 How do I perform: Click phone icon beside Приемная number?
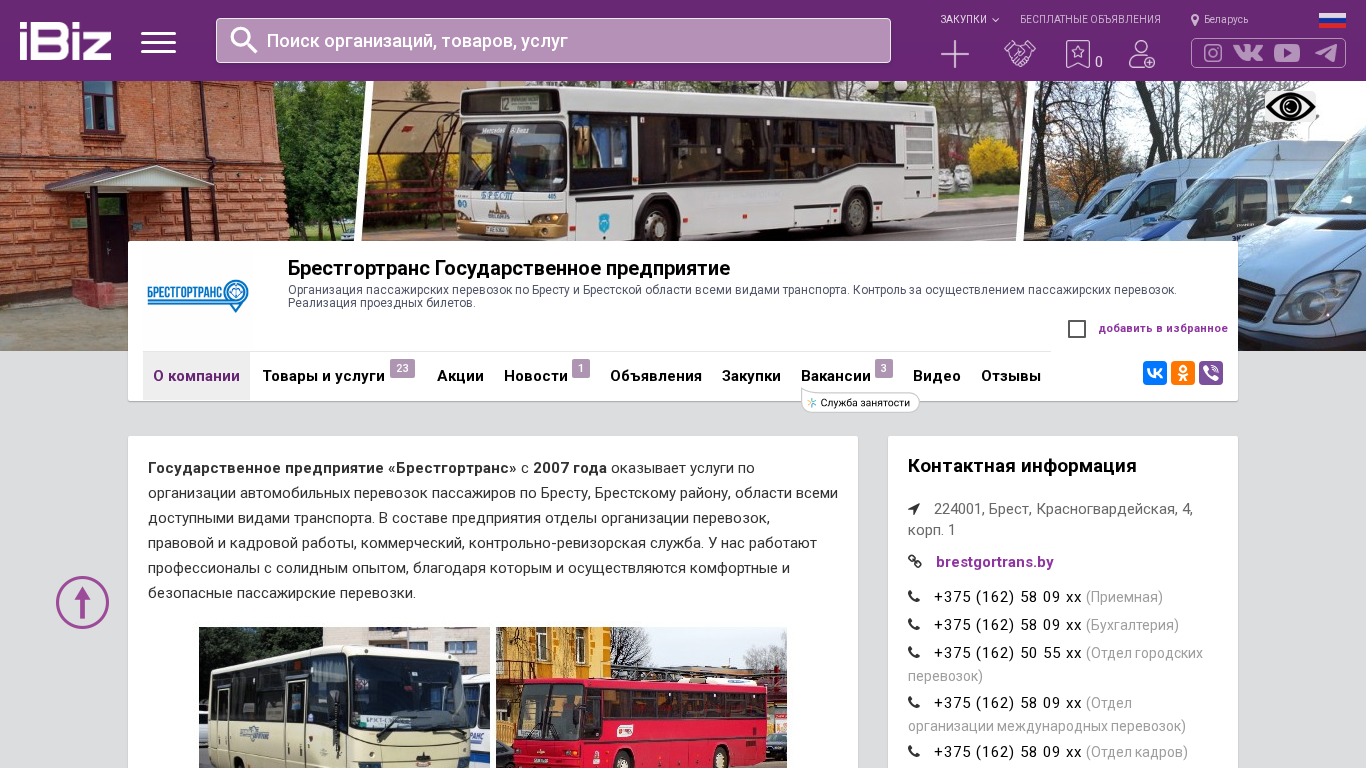click(x=914, y=597)
